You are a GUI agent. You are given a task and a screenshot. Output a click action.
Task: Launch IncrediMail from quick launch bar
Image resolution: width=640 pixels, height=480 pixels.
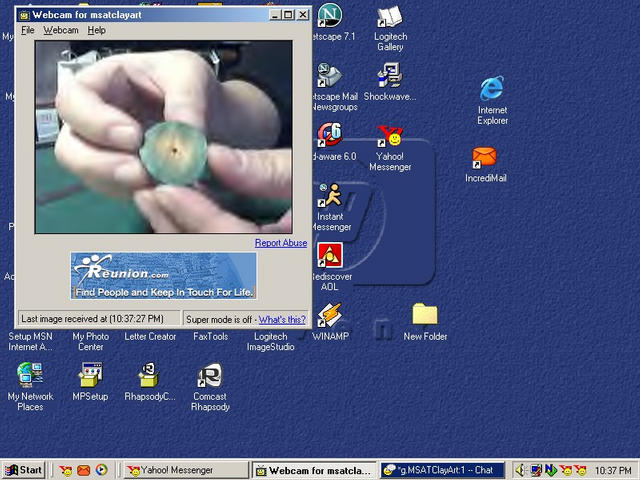pyautogui.click(x=84, y=470)
